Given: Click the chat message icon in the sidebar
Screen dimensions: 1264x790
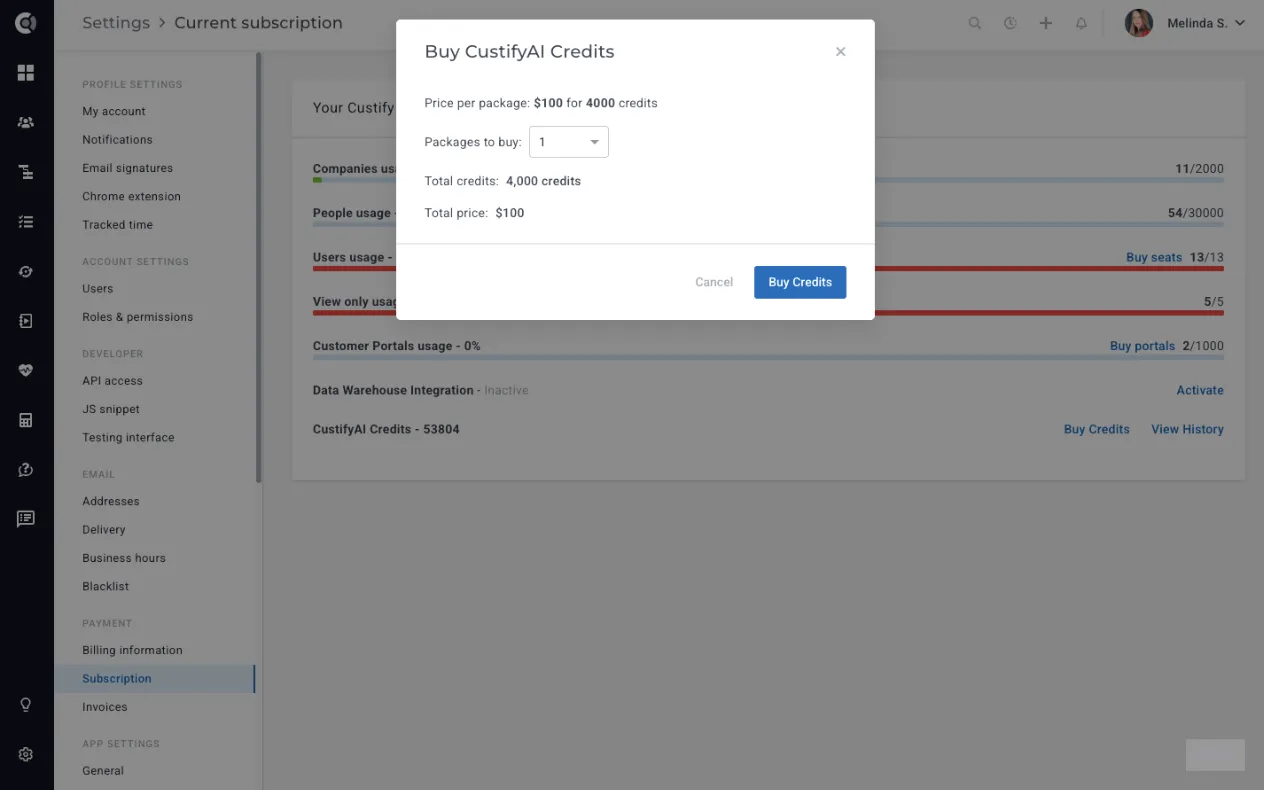Looking at the screenshot, I should [26, 518].
